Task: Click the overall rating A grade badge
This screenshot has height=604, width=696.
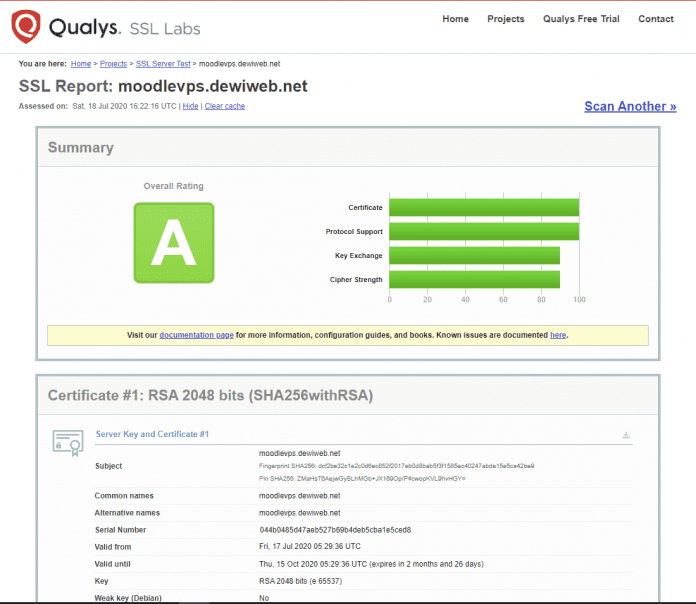Action: tap(174, 243)
